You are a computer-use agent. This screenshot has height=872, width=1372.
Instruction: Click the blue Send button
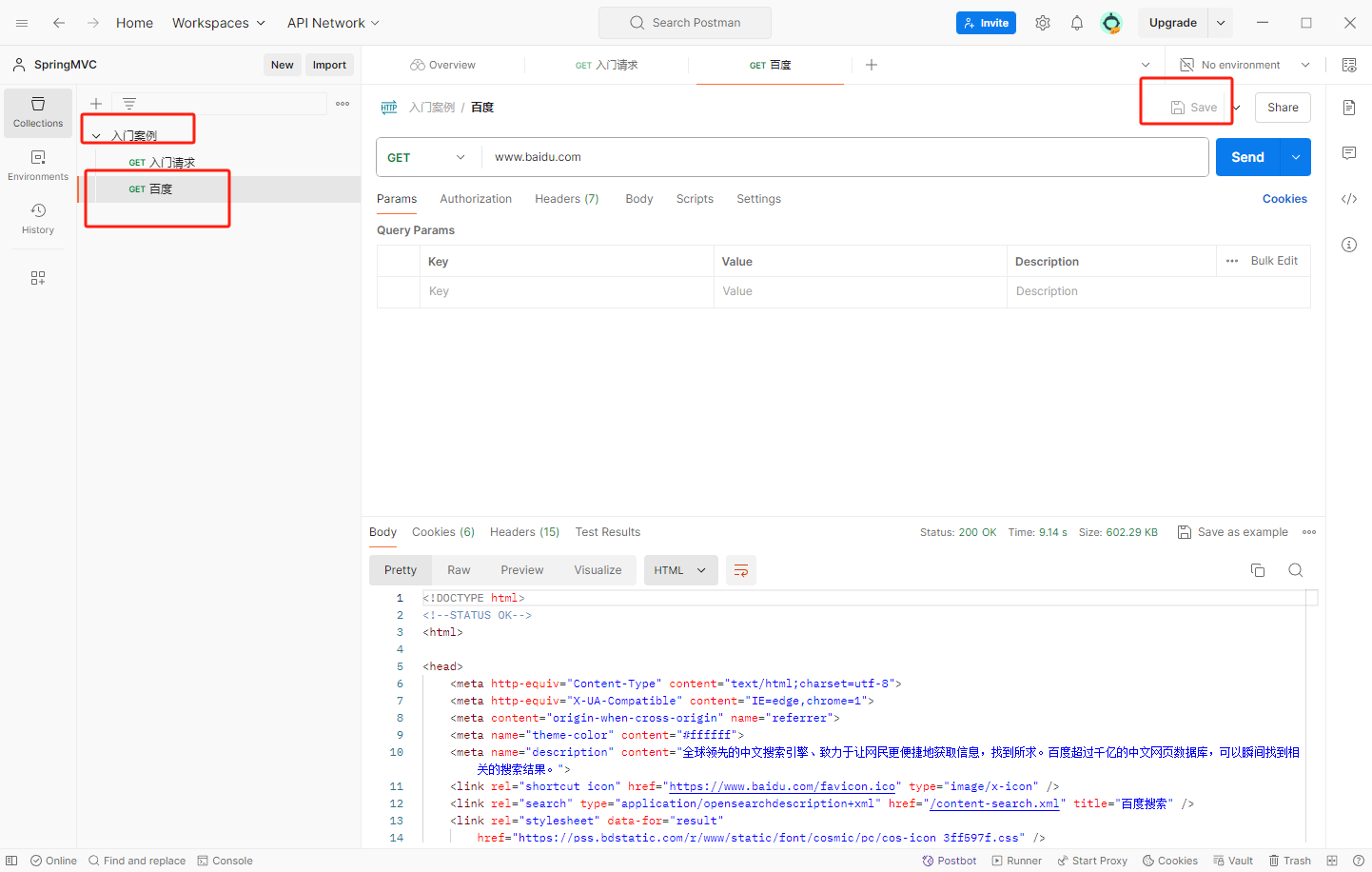coord(1248,157)
